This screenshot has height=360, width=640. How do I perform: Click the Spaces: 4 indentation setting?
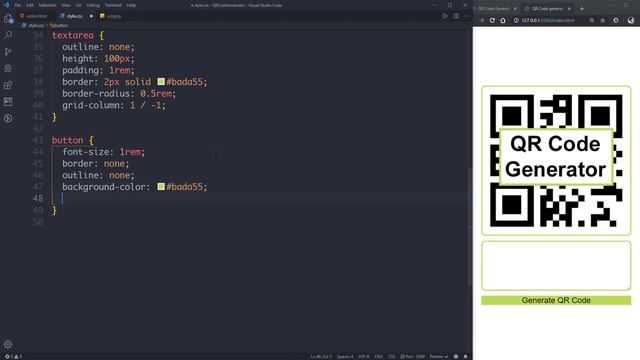(x=345, y=356)
